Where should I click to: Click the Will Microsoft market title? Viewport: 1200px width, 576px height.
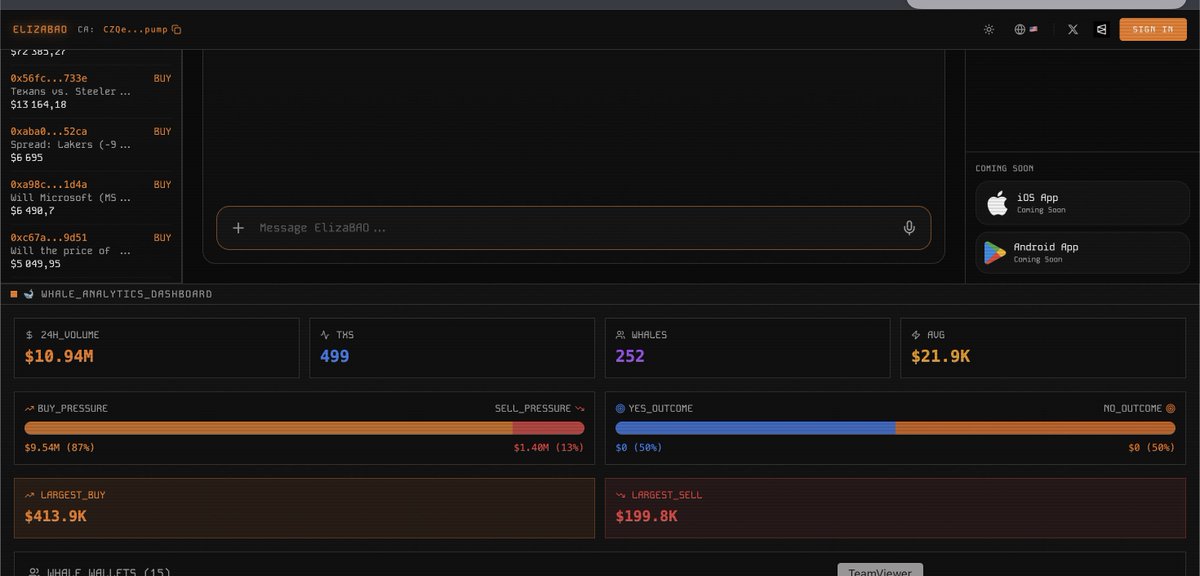(70, 197)
